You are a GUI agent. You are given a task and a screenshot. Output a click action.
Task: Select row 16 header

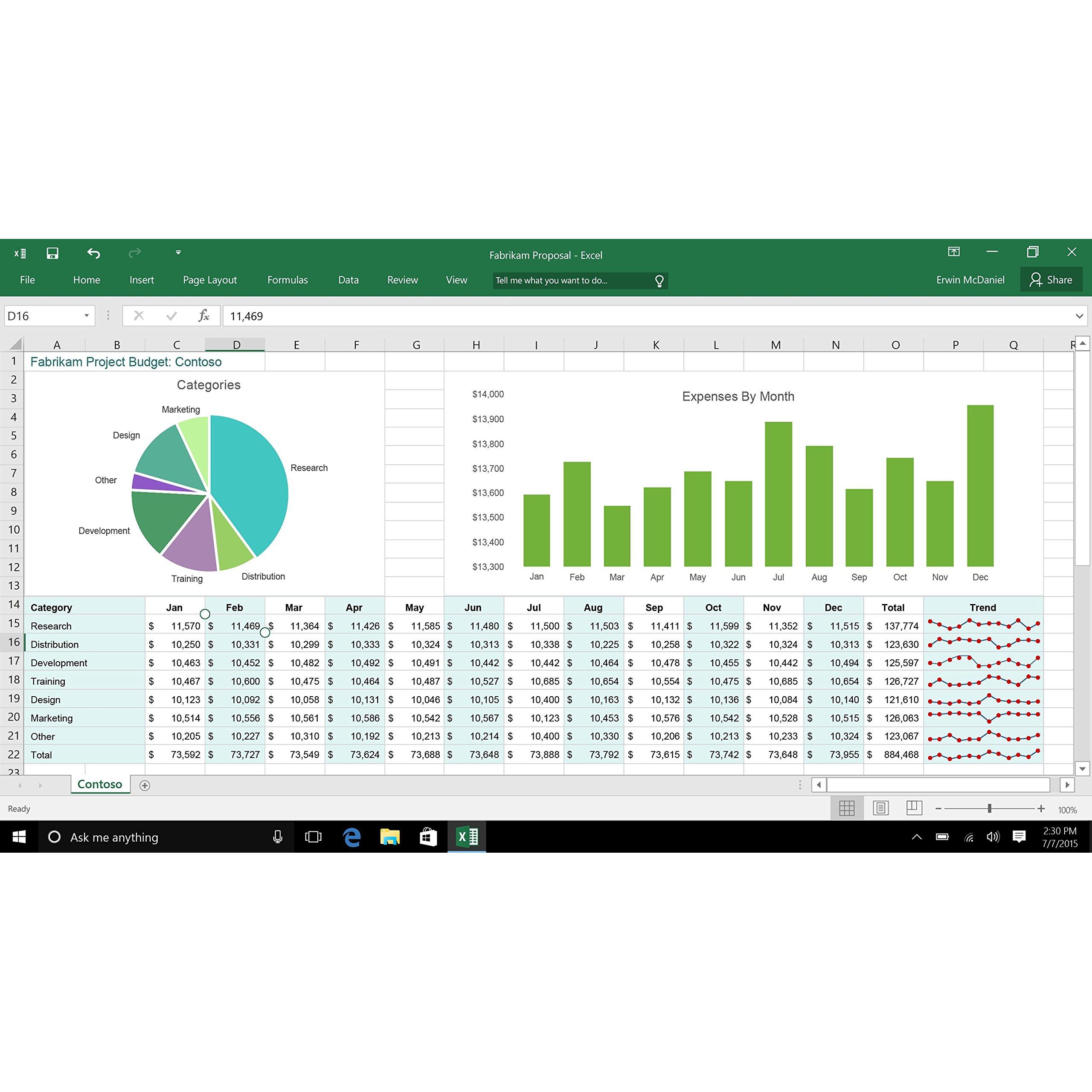click(x=12, y=642)
